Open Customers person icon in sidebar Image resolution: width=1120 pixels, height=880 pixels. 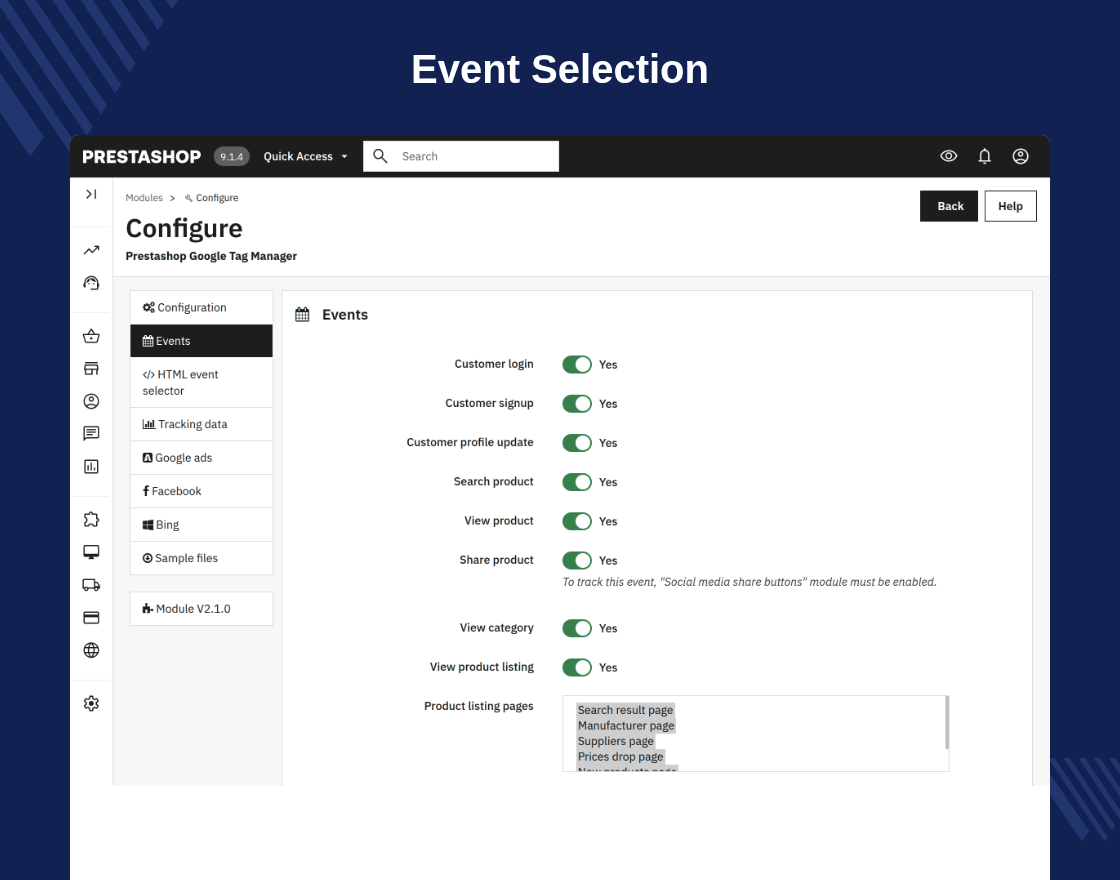click(x=91, y=401)
